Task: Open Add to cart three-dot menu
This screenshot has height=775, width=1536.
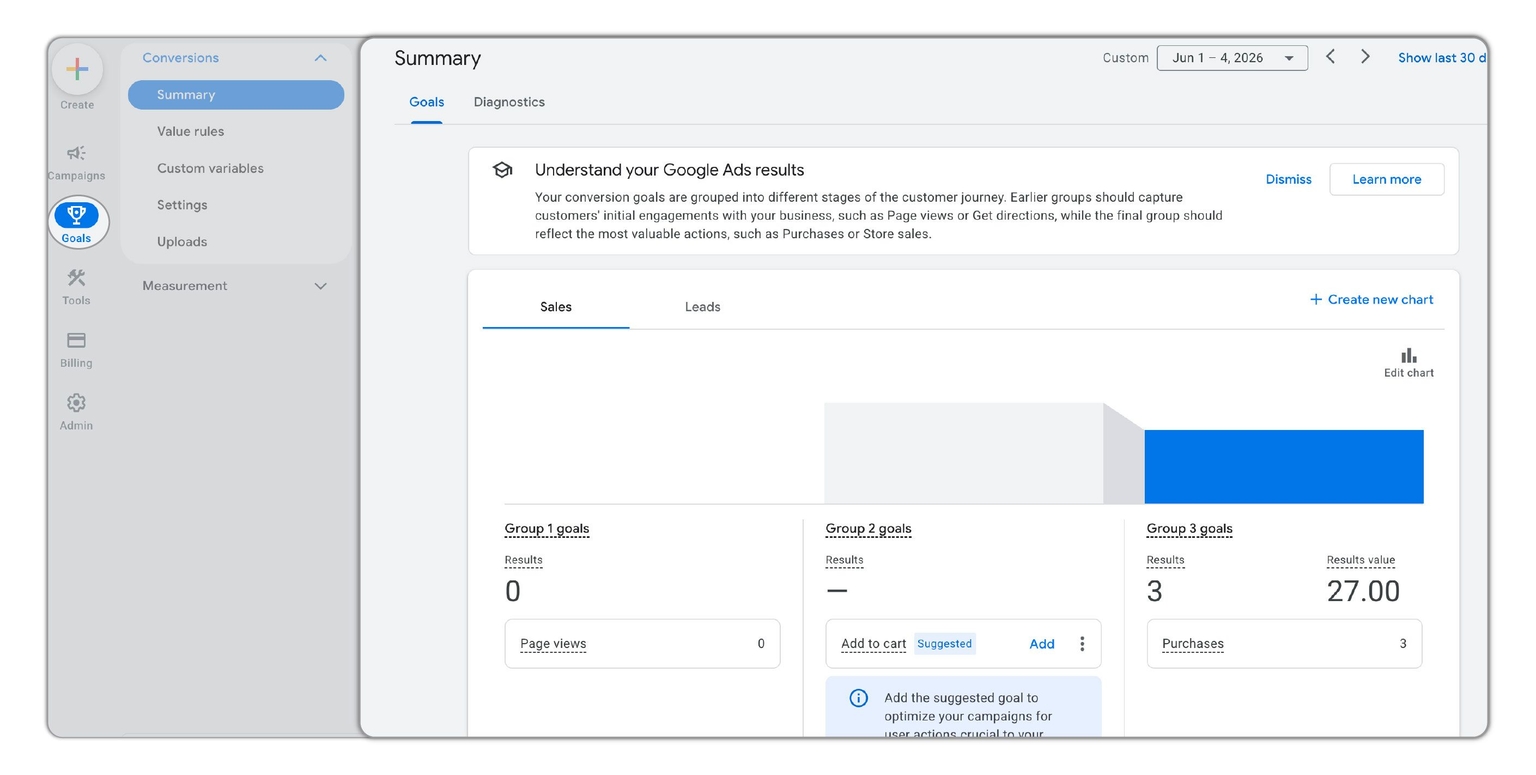Action: pos(1081,644)
